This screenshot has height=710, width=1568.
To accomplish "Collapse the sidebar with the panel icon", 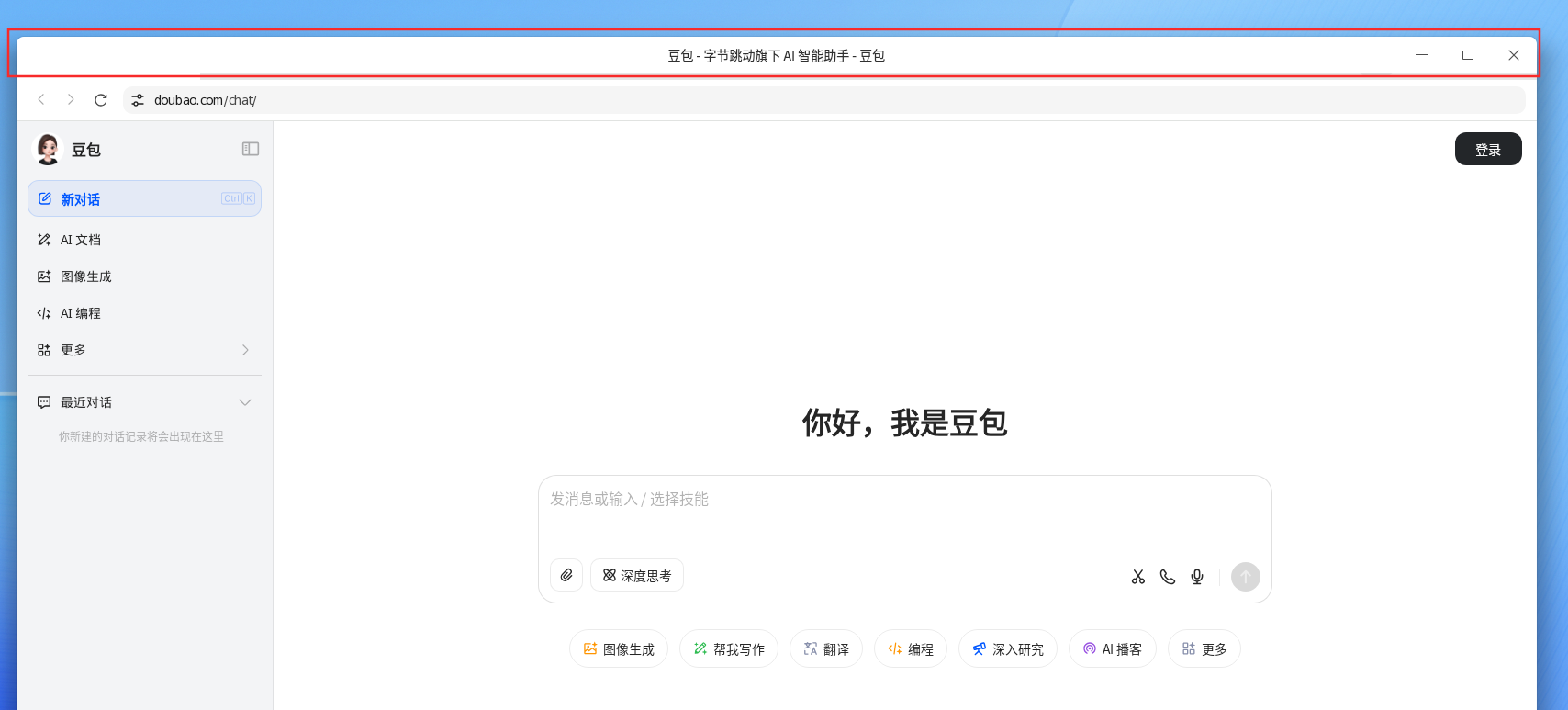I will pos(251,149).
